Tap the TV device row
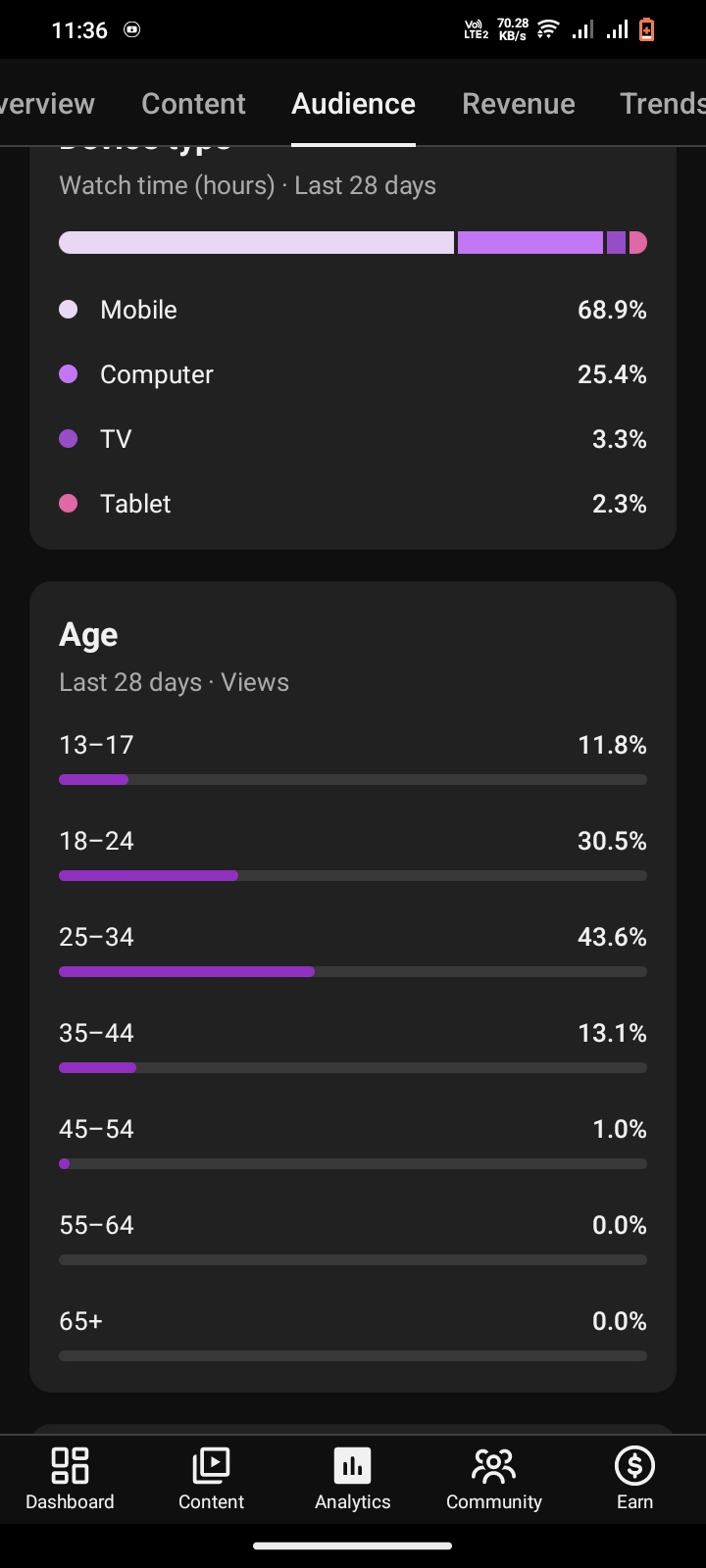 [x=353, y=439]
